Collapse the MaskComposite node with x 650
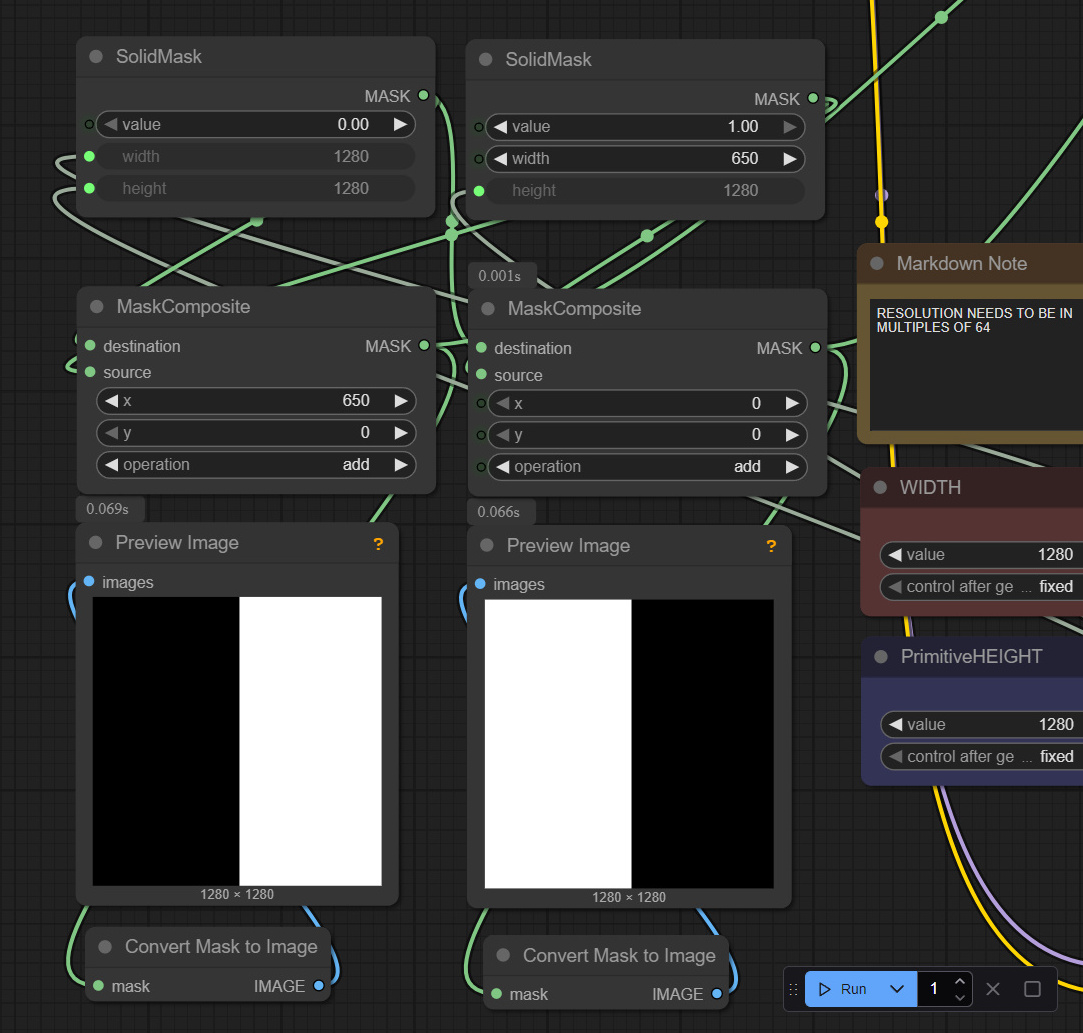The width and height of the screenshot is (1083, 1033). [97, 307]
